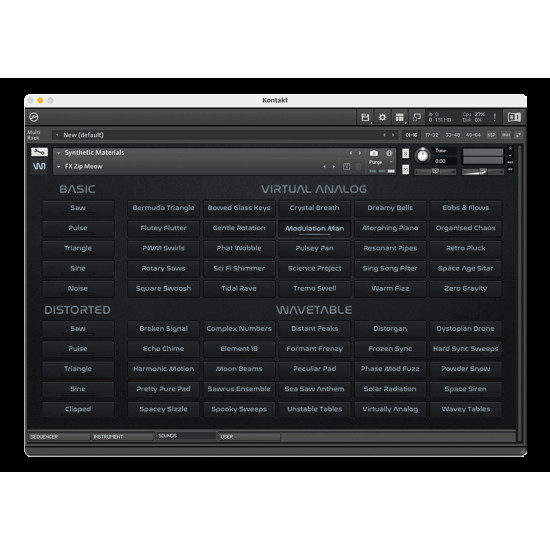Select the Basic Sine waveform

78,268
